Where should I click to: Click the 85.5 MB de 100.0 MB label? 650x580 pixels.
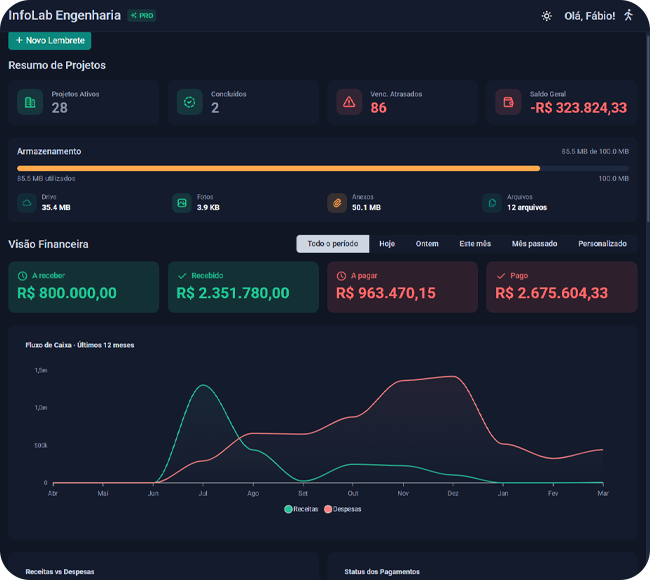point(595,152)
